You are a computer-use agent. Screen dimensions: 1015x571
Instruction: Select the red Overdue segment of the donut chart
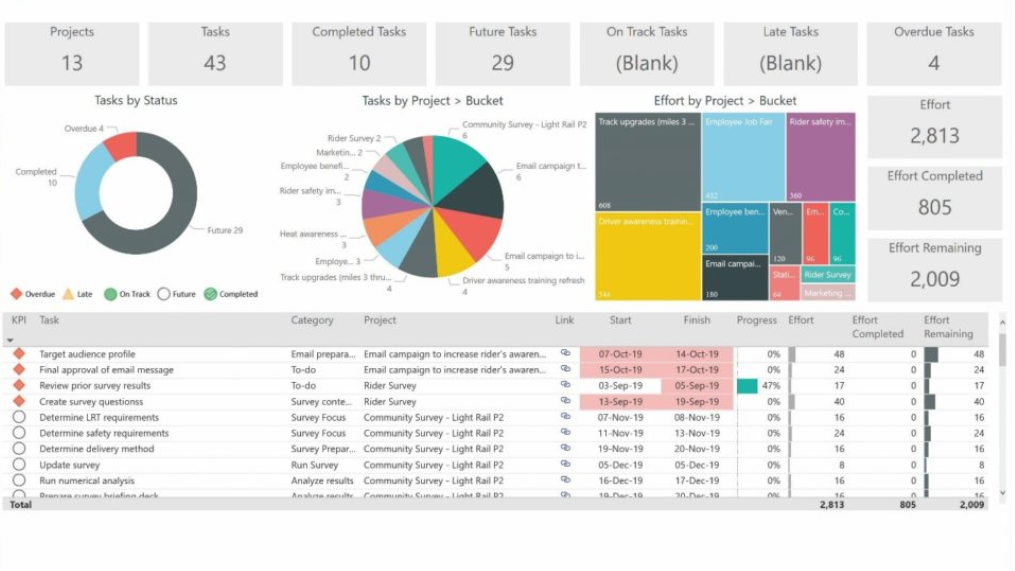click(x=121, y=146)
